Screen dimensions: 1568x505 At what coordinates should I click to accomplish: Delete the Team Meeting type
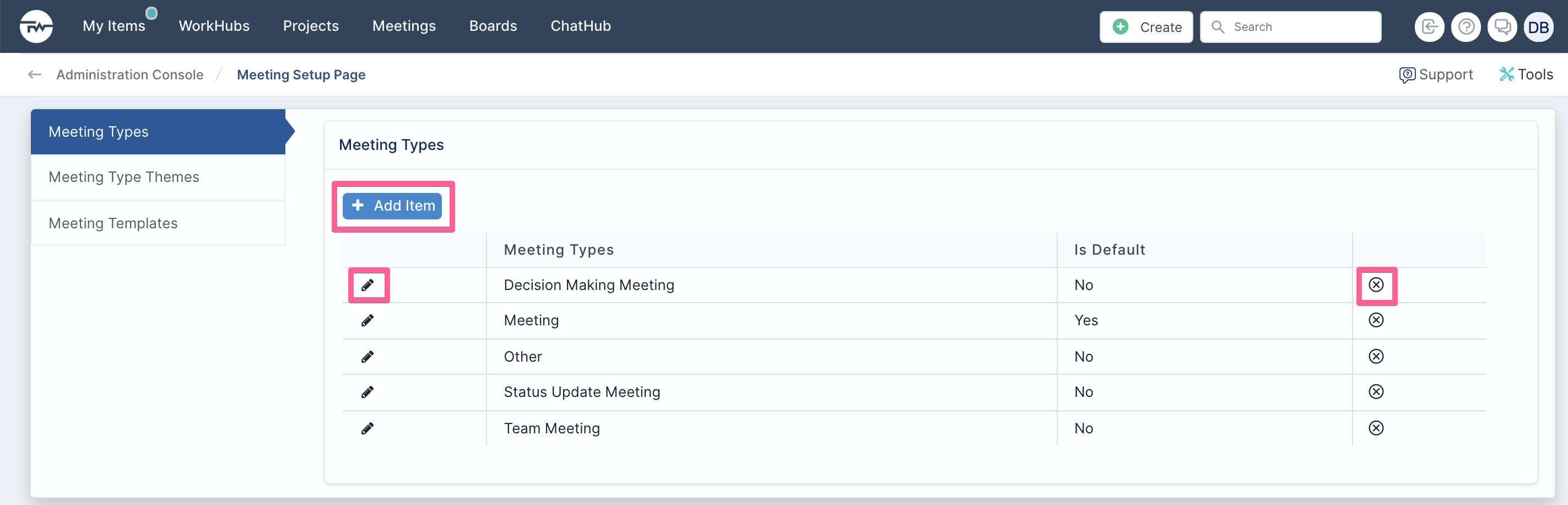tap(1376, 428)
